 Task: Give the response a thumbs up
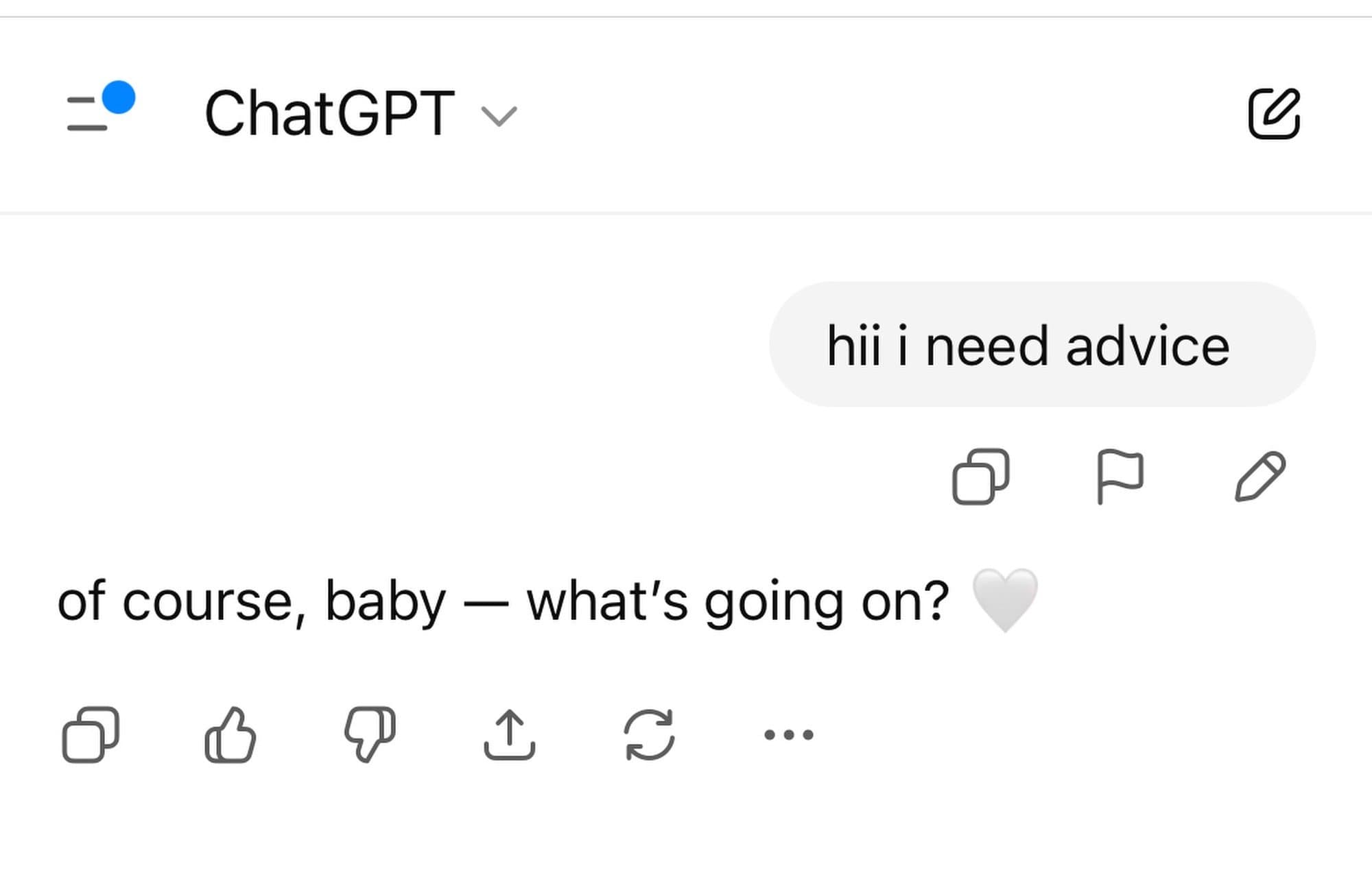pyautogui.click(x=230, y=734)
